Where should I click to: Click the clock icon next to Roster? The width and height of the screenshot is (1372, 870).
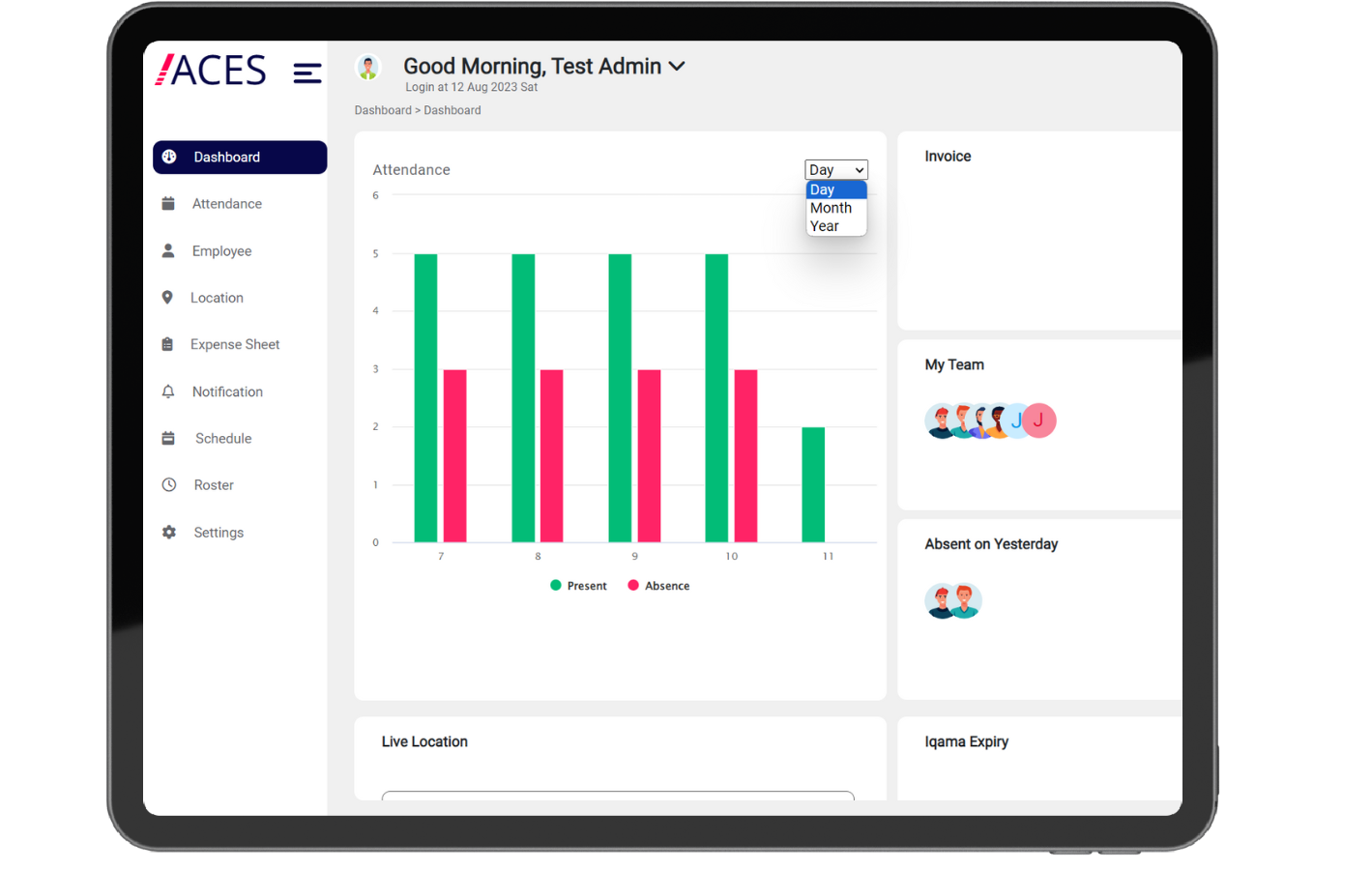click(x=169, y=485)
